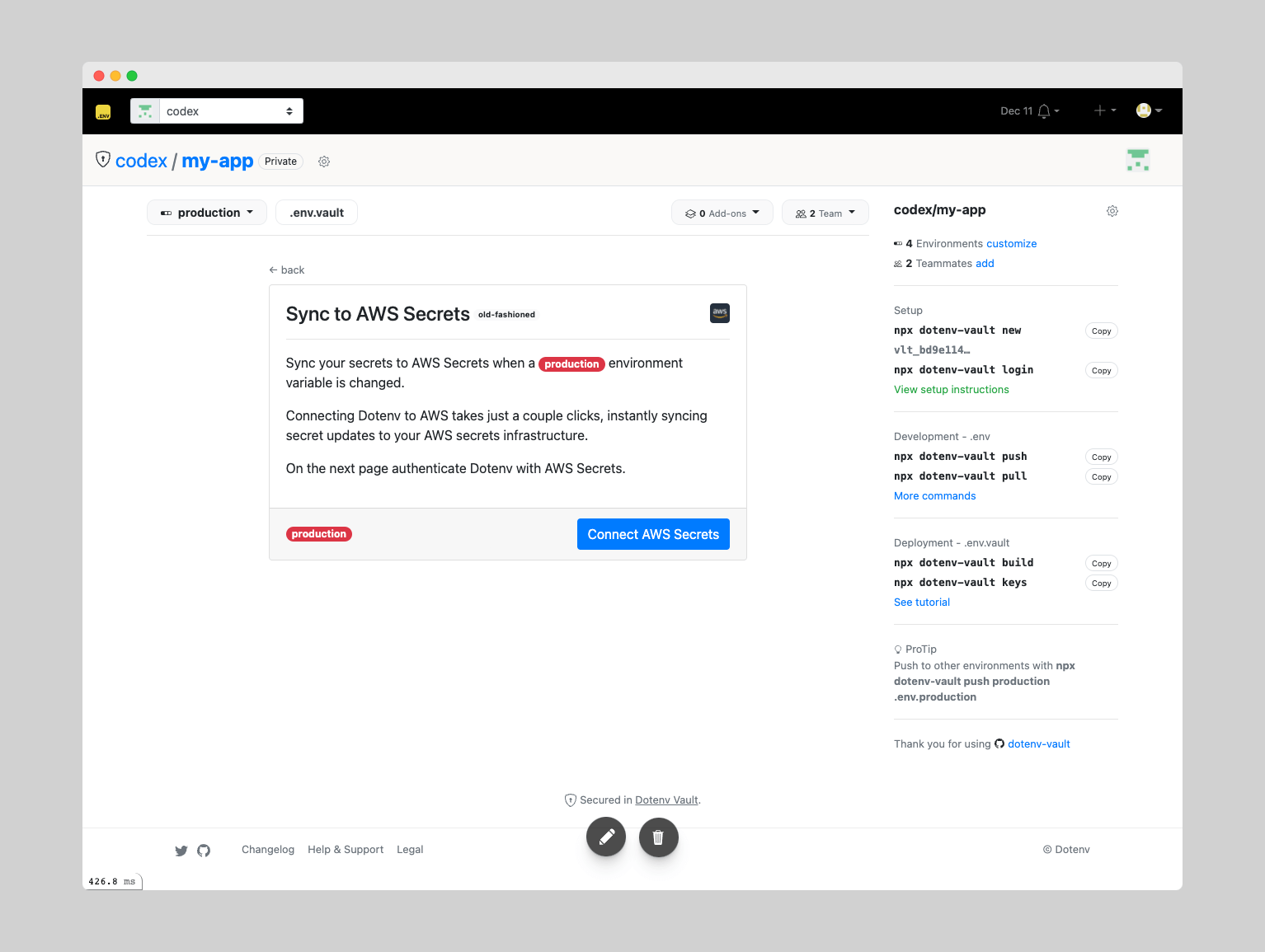Viewport: 1265px width, 952px height.
Task: Open the More commands link
Action: point(935,495)
